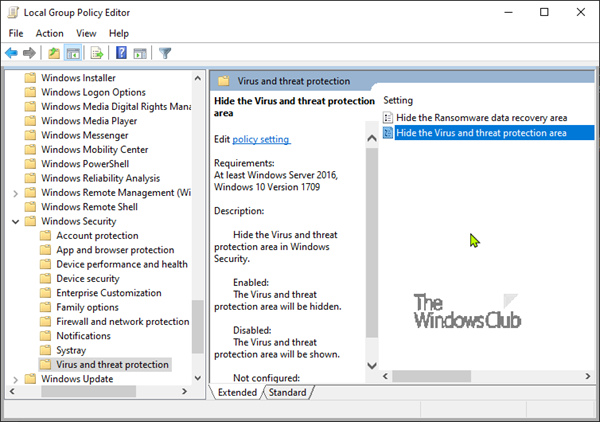Viewport: 600px width, 422px height.
Task: Click the policy setting link
Action: tap(261, 139)
